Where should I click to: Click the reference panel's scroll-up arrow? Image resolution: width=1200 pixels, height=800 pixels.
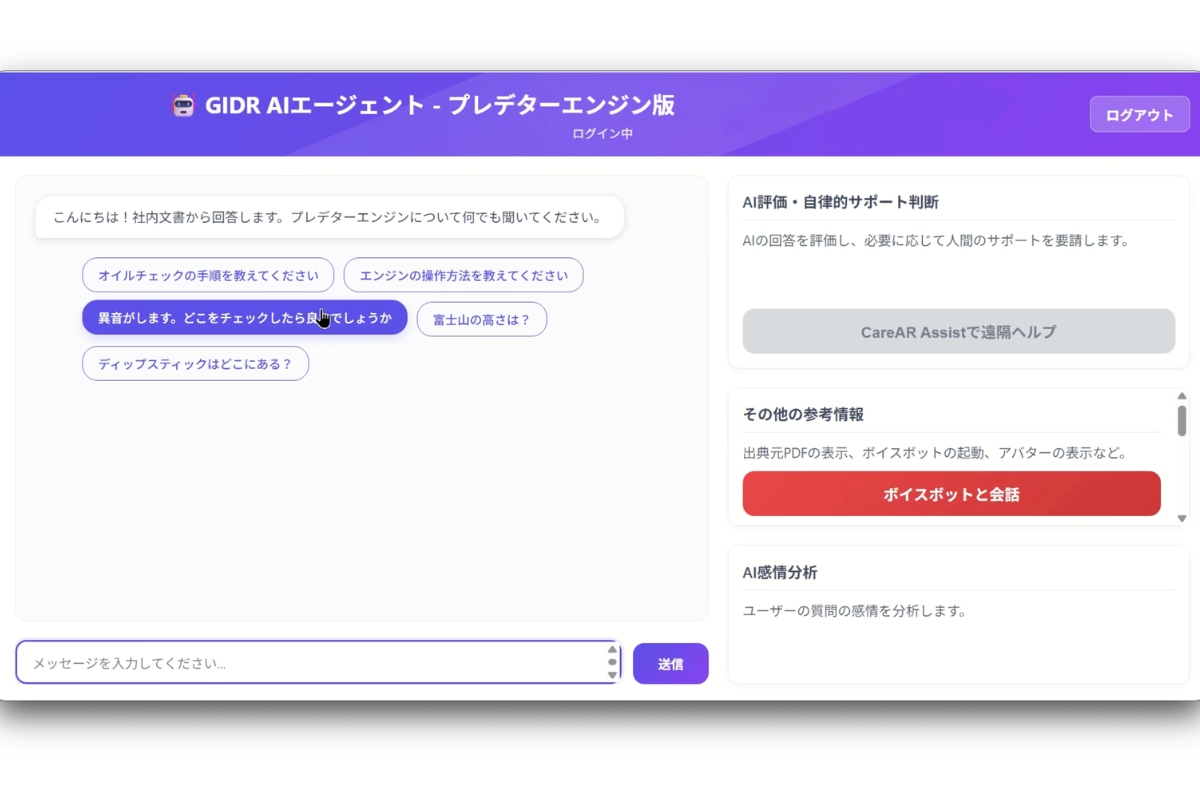pyautogui.click(x=1181, y=397)
